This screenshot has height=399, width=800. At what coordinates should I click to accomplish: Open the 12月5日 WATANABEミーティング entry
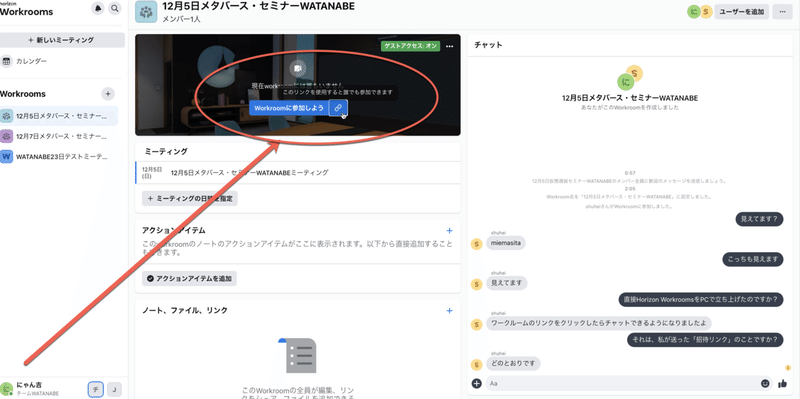click(x=298, y=172)
